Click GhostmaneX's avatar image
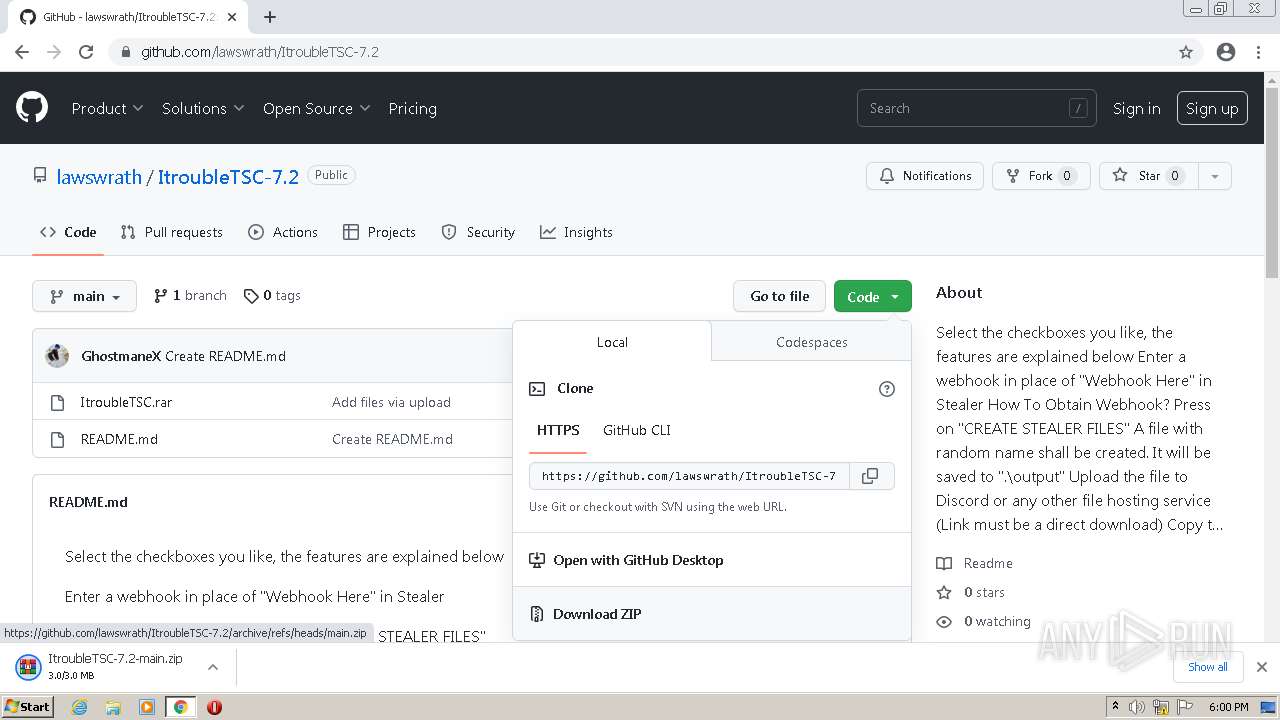The width and height of the screenshot is (1280, 720). click(57, 356)
